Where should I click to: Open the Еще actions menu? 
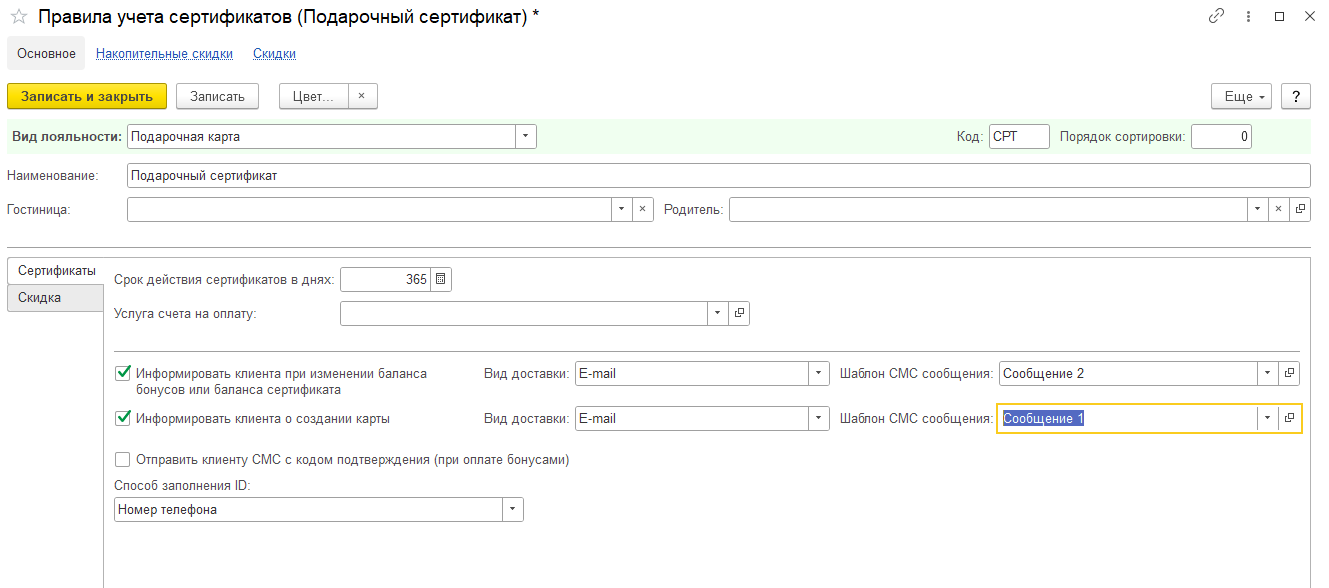coord(1241,96)
